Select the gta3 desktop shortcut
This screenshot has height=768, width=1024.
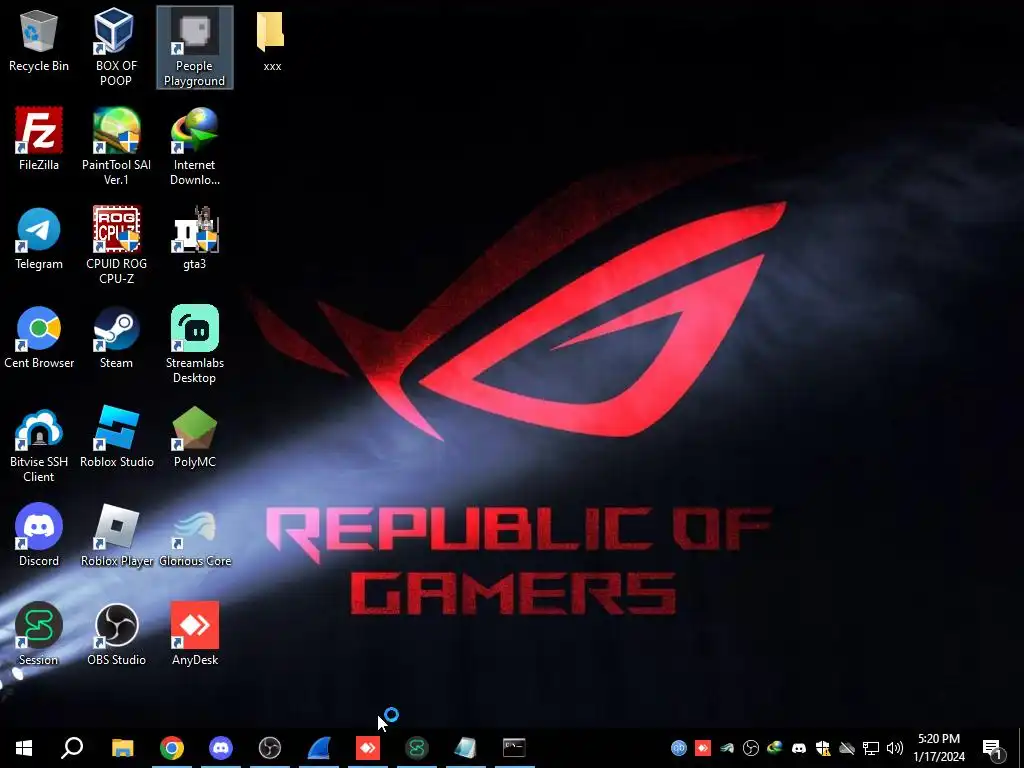tap(194, 238)
